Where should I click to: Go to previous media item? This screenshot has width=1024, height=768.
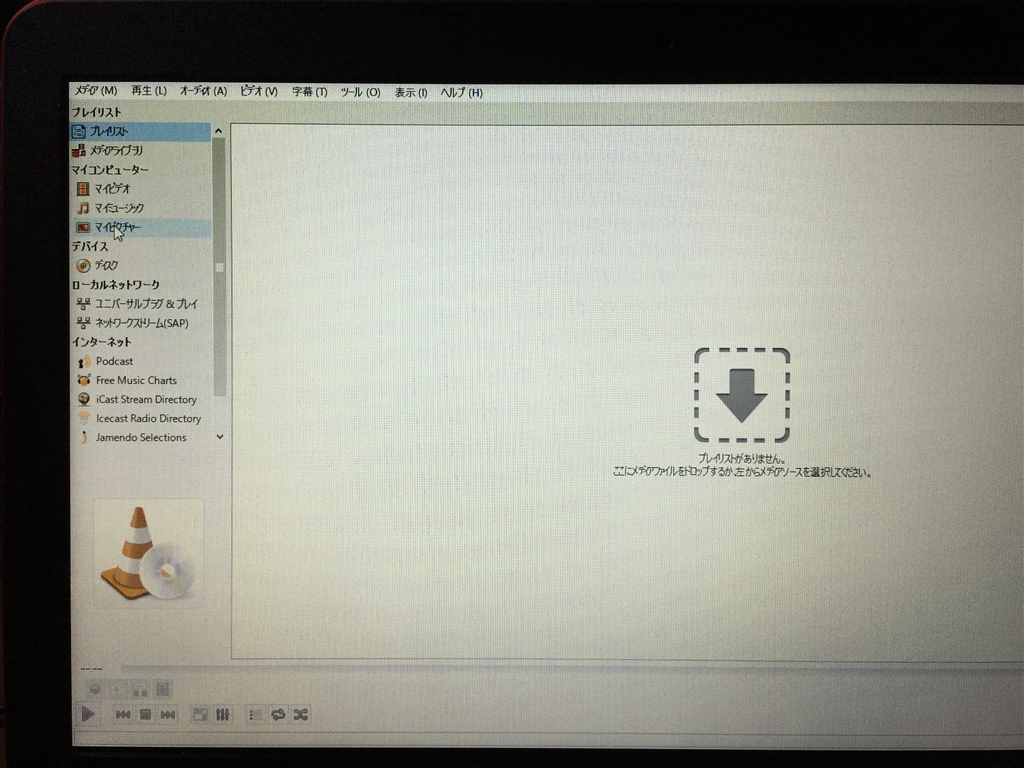pyautogui.click(x=123, y=715)
